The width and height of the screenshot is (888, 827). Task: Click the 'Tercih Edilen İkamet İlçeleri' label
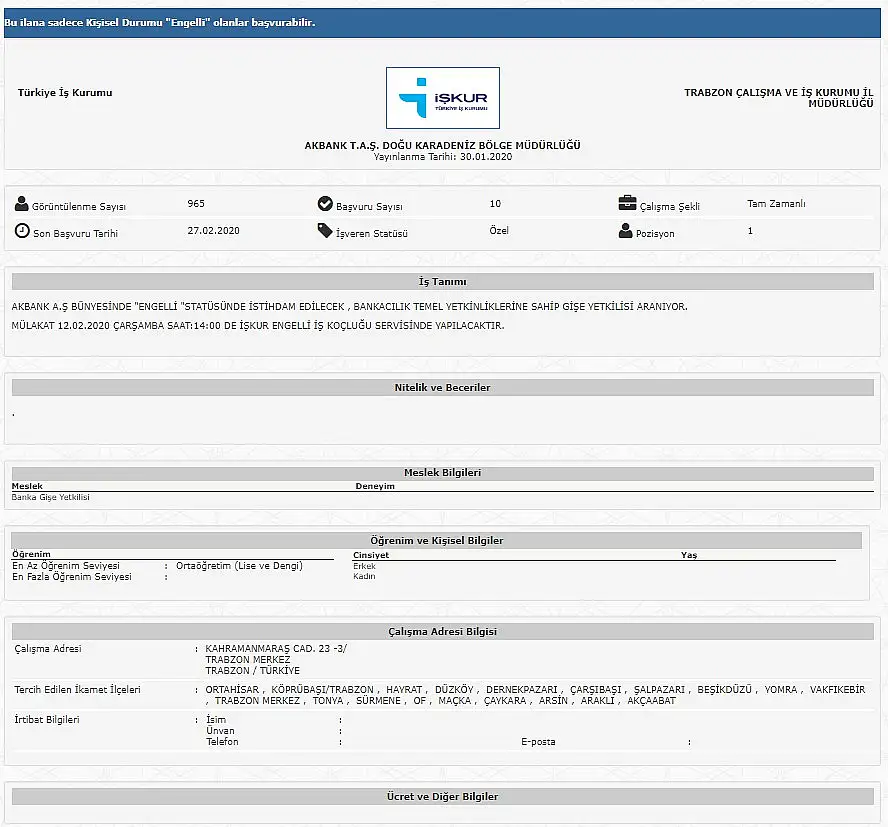pos(78,689)
